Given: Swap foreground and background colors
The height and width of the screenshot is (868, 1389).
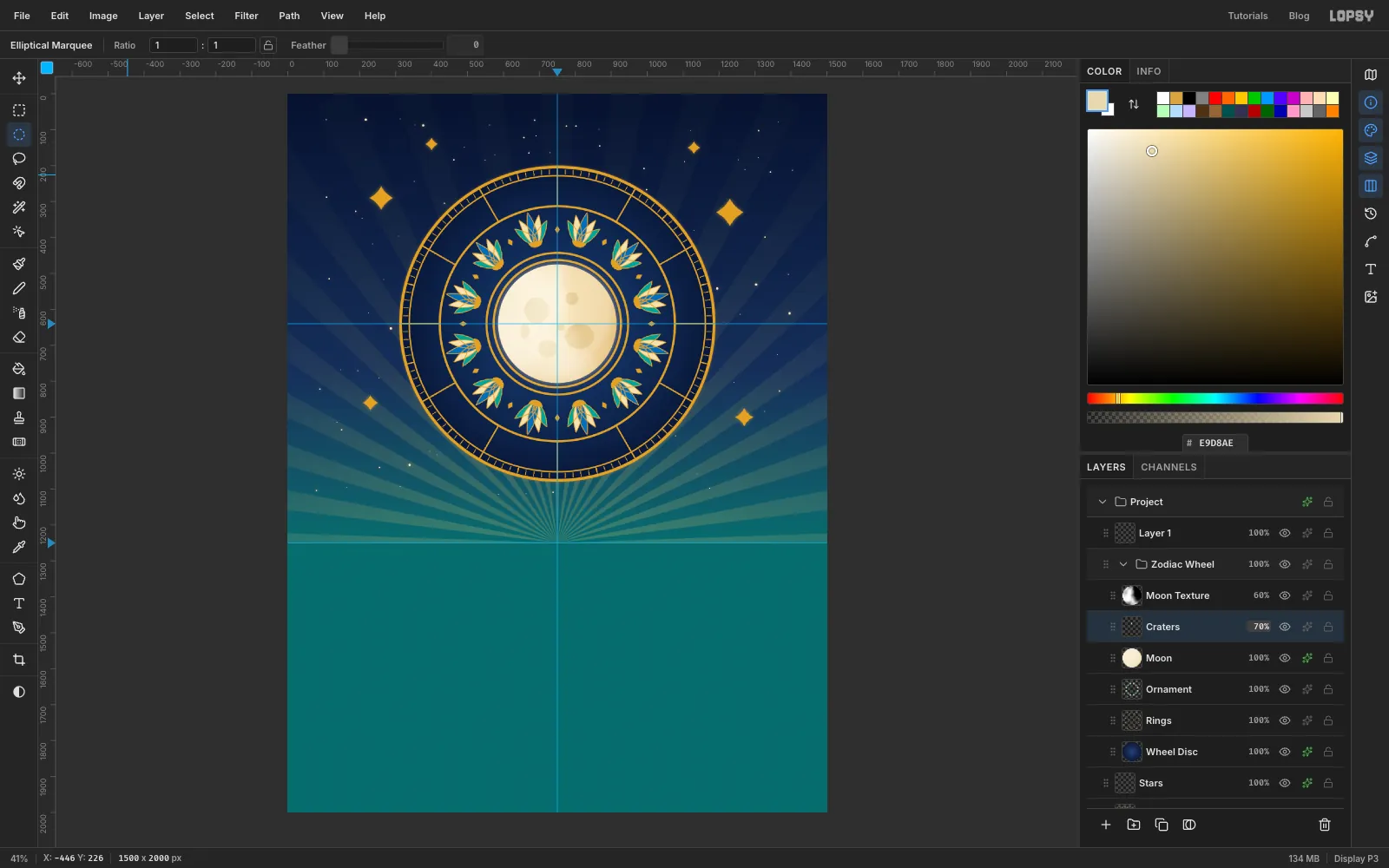Looking at the screenshot, I should pyautogui.click(x=1134, y=104).
